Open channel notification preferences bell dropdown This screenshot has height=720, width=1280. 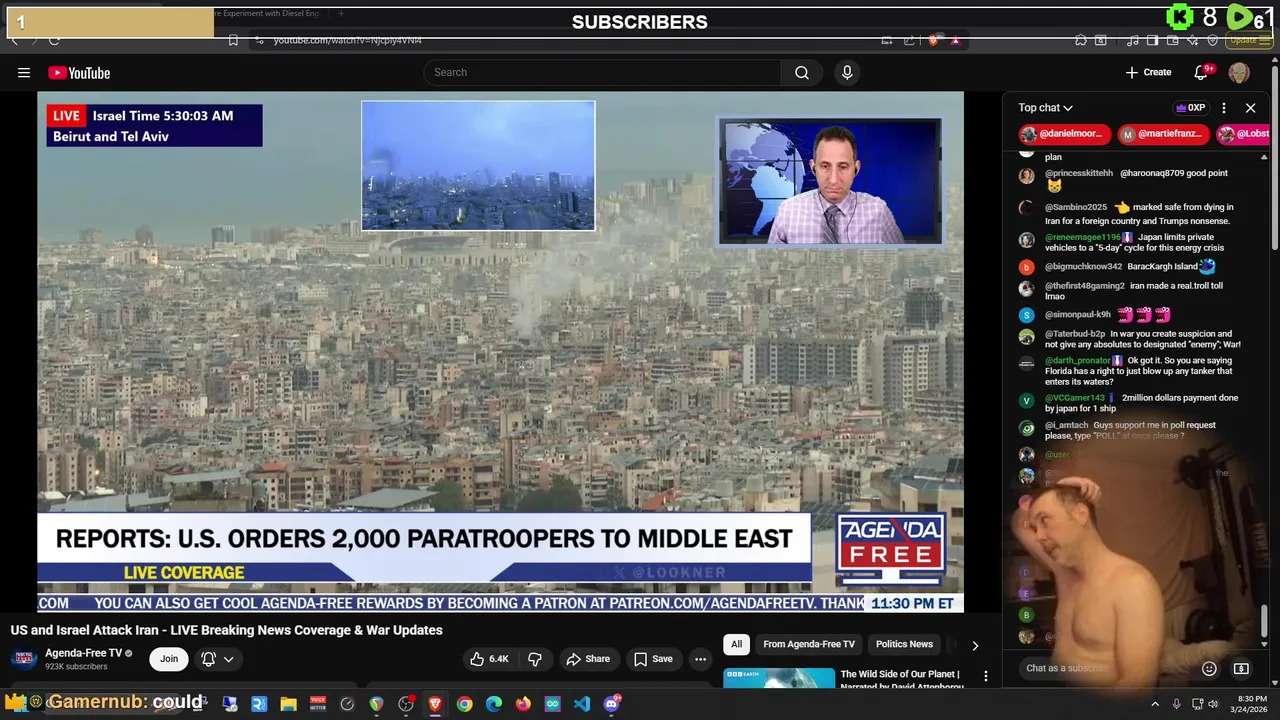click(218, 659)
